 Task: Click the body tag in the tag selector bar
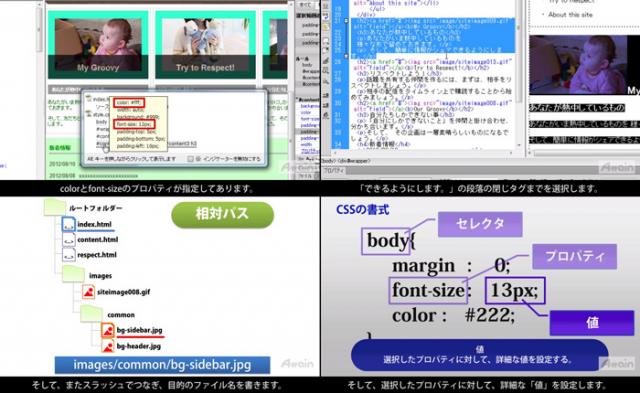(x=327, y=161)
